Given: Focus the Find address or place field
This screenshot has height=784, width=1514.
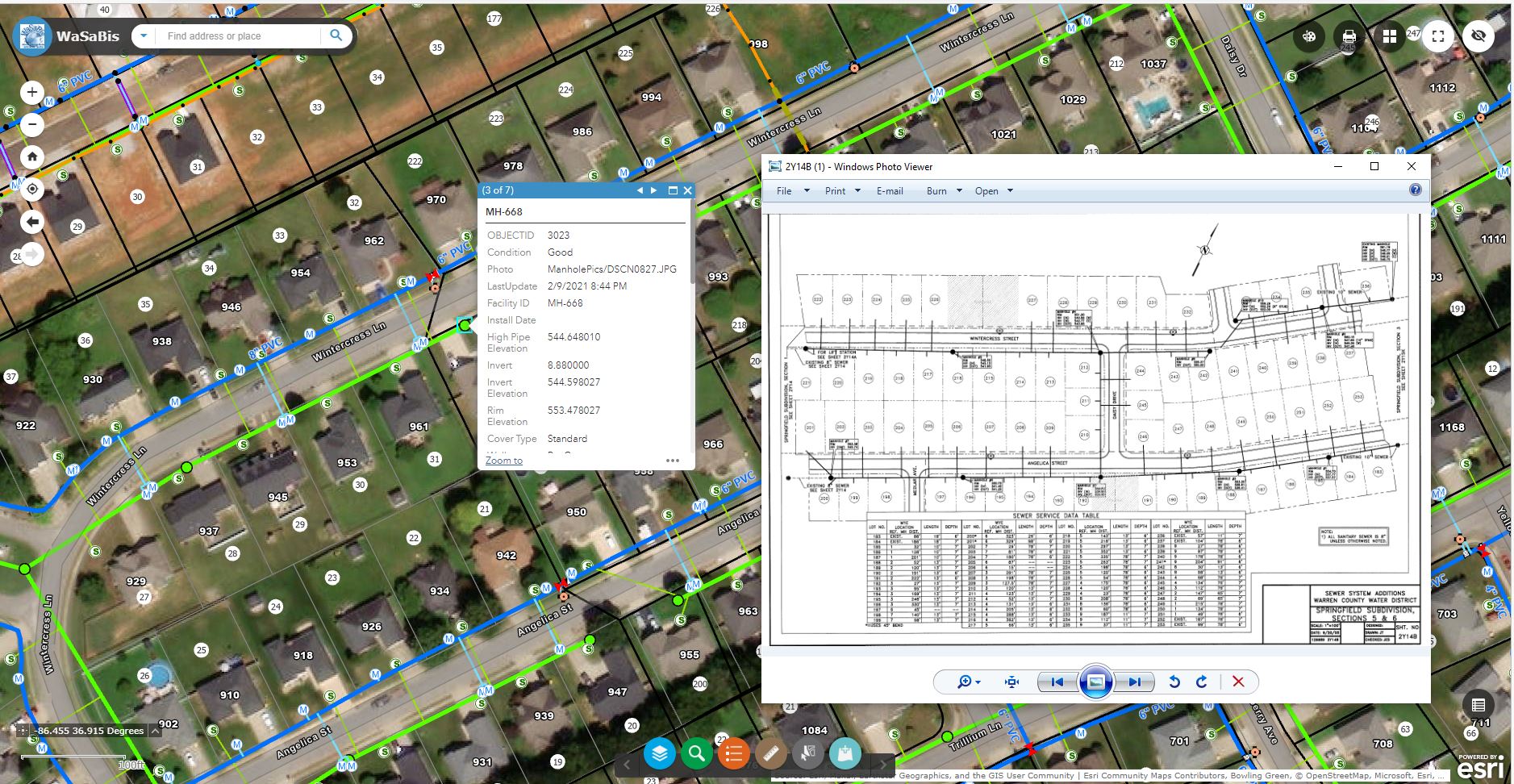Looking at the screenshot, I should (x=240, y=35).
